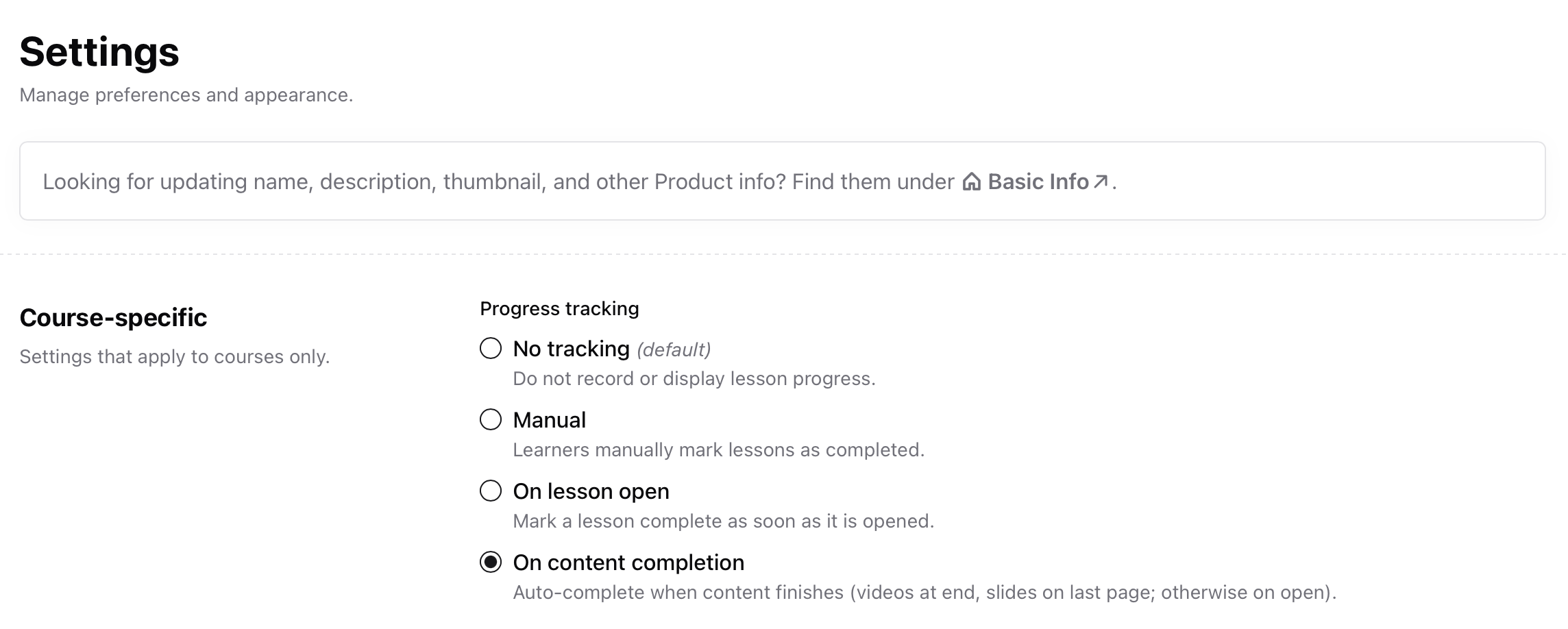Click the Course-specific section title
This screenshot has width=1568, height=629.
tap(114, 317)
